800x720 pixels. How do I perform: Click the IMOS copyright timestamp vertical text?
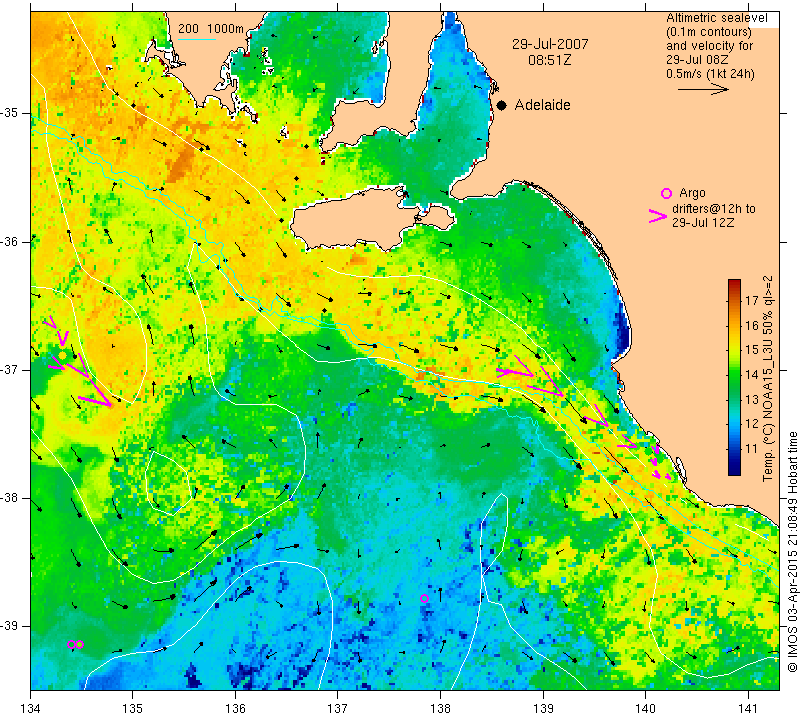click(x=792, y=552)
